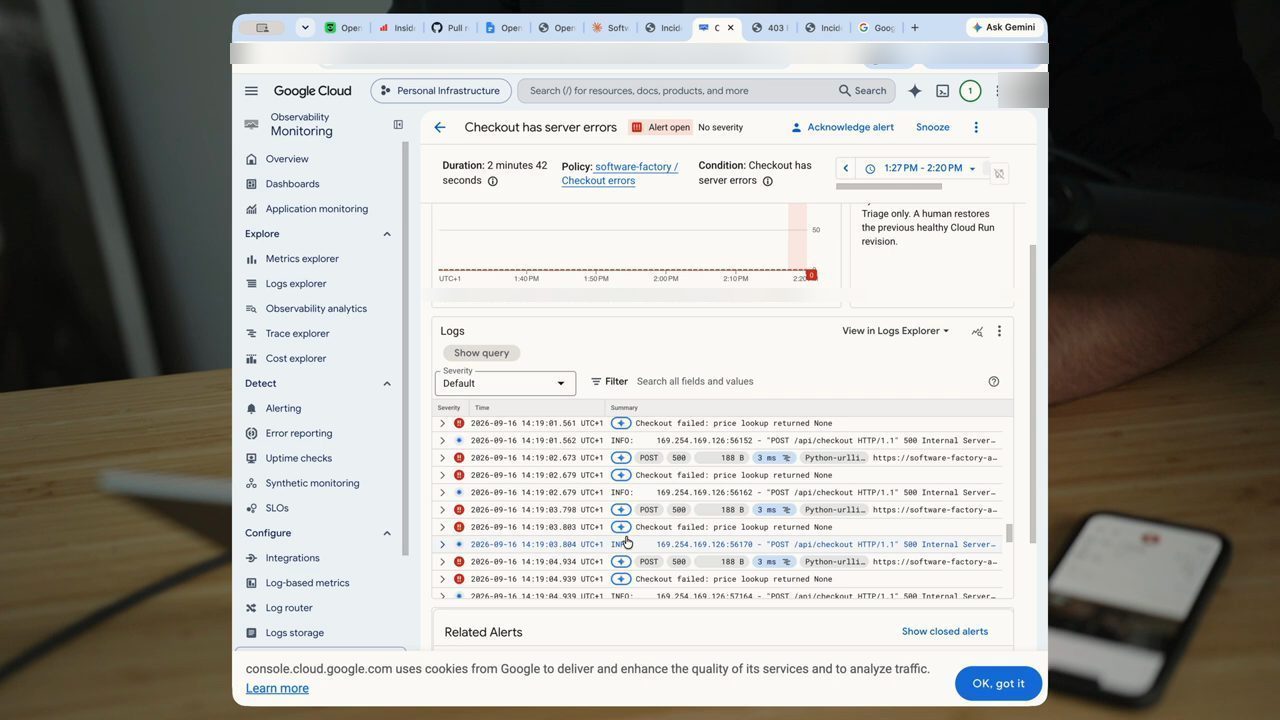
Task: Open the browser tab search chevron
Action: (x=305, y=28)
